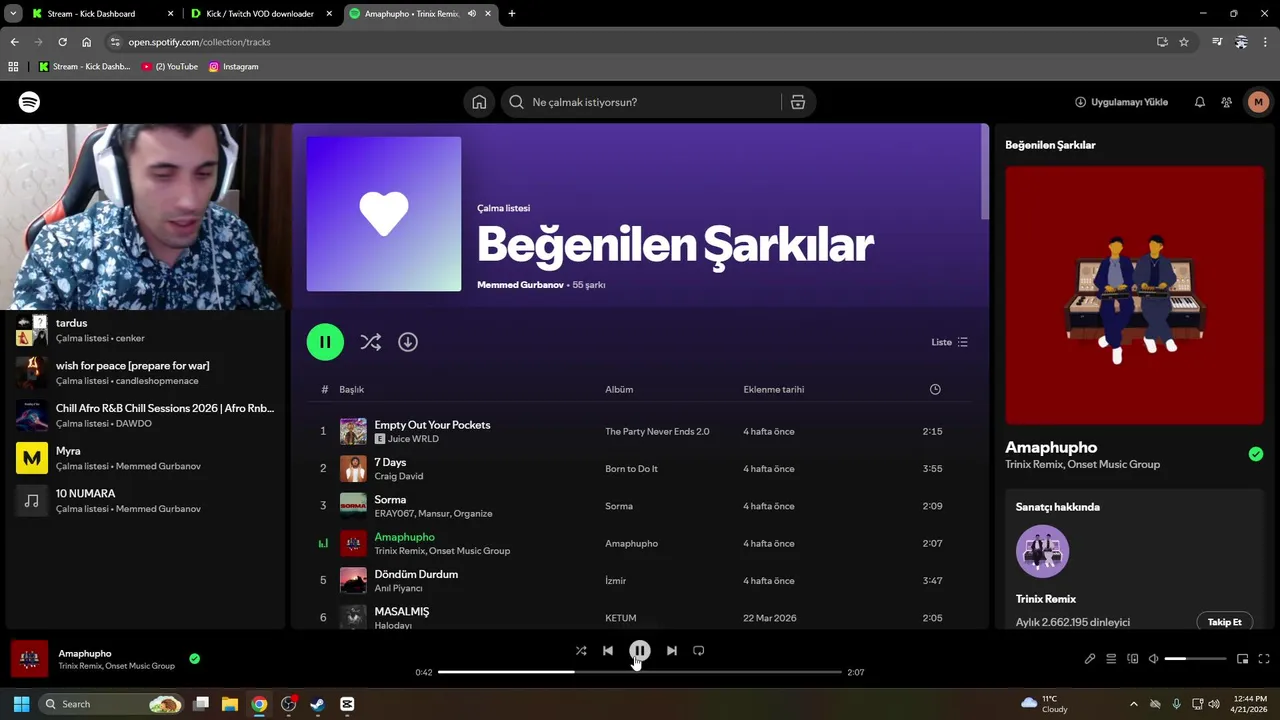The width and height of the screenshot is (1280, 720).
Task: Open album İzmir
Action: tap(615, 580)
